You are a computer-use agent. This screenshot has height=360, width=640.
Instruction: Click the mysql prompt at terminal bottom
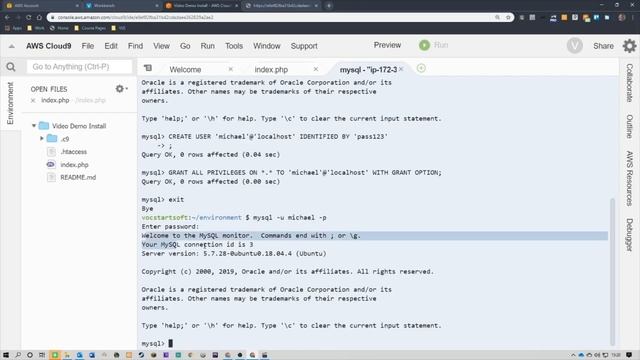[153, 344]
